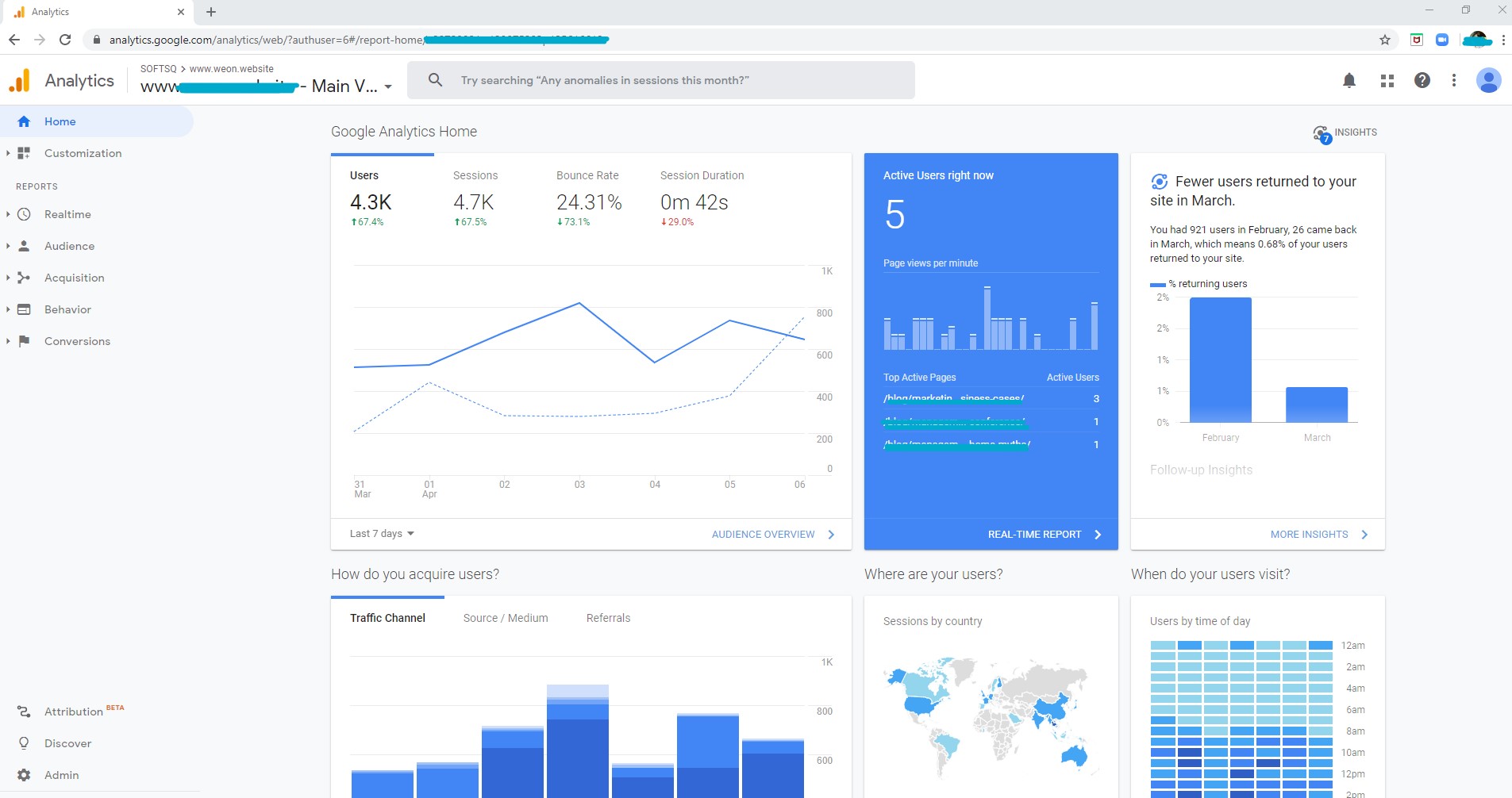Click the Behavior window icon
1512x798 pixels.
(x=24, y=309)
